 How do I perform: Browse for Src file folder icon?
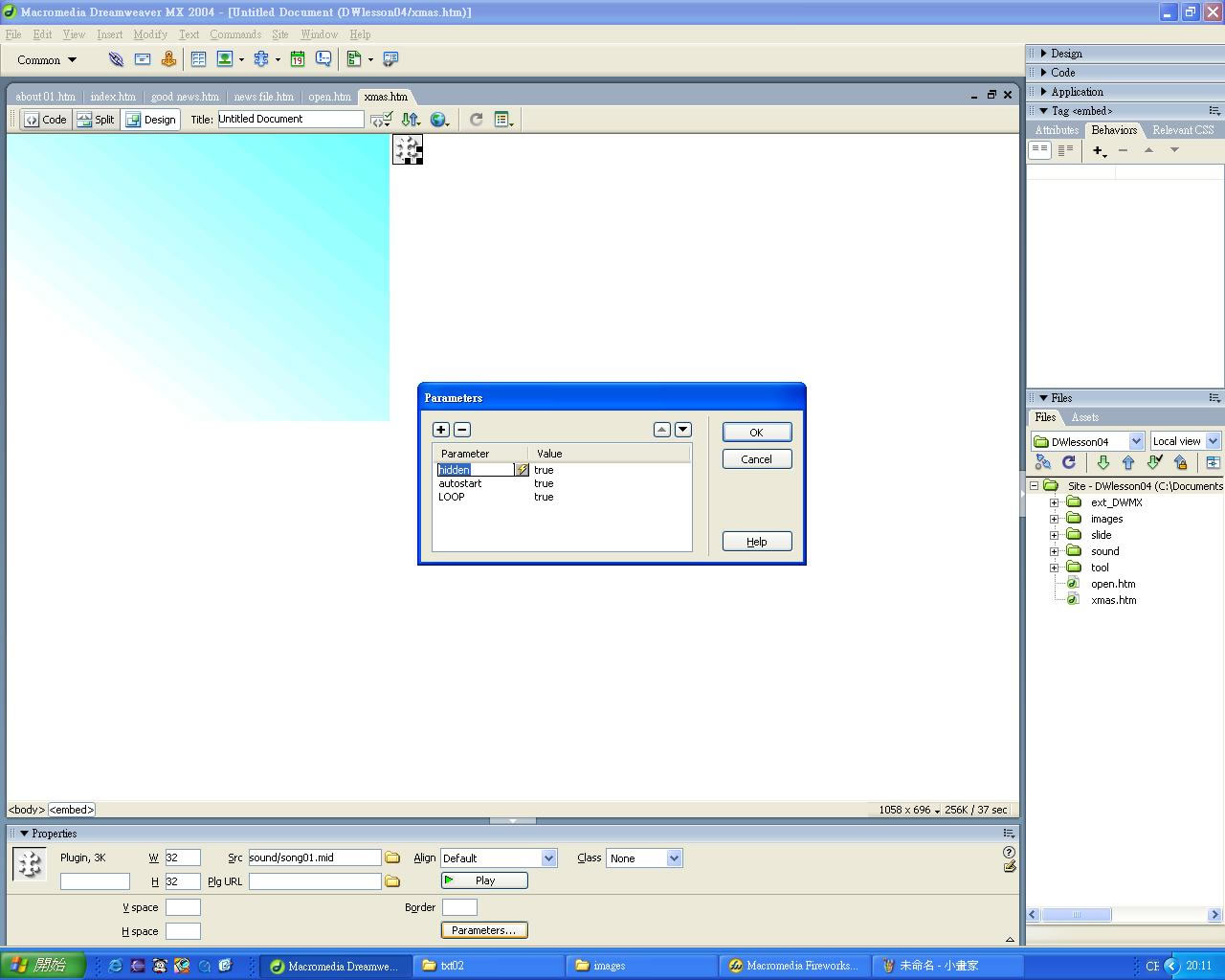point(392,857)
